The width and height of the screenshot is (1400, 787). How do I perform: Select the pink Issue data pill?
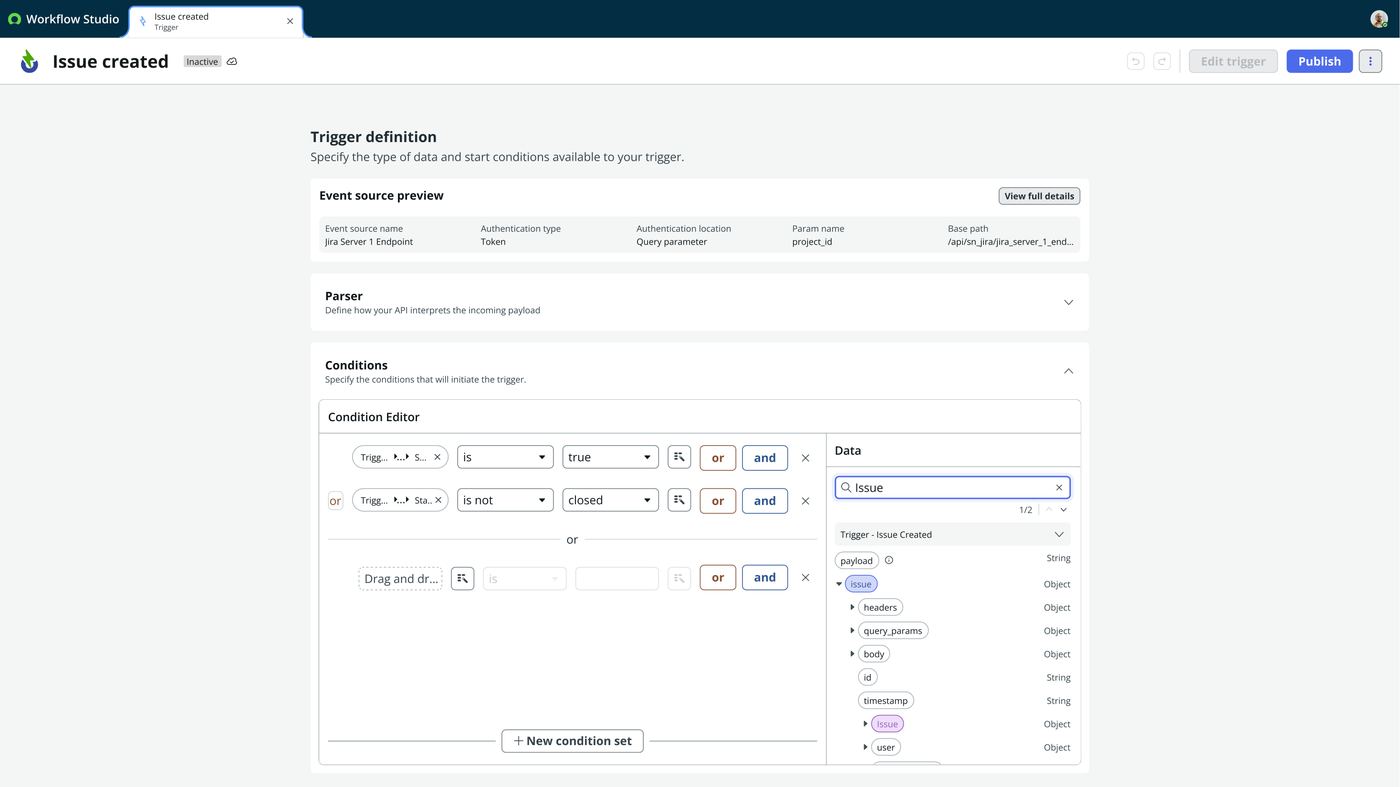click(x=887, y=724)
